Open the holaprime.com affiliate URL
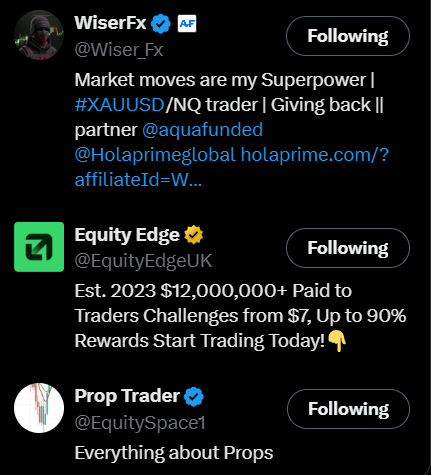 pyautogui.click(x=232, y=167)
